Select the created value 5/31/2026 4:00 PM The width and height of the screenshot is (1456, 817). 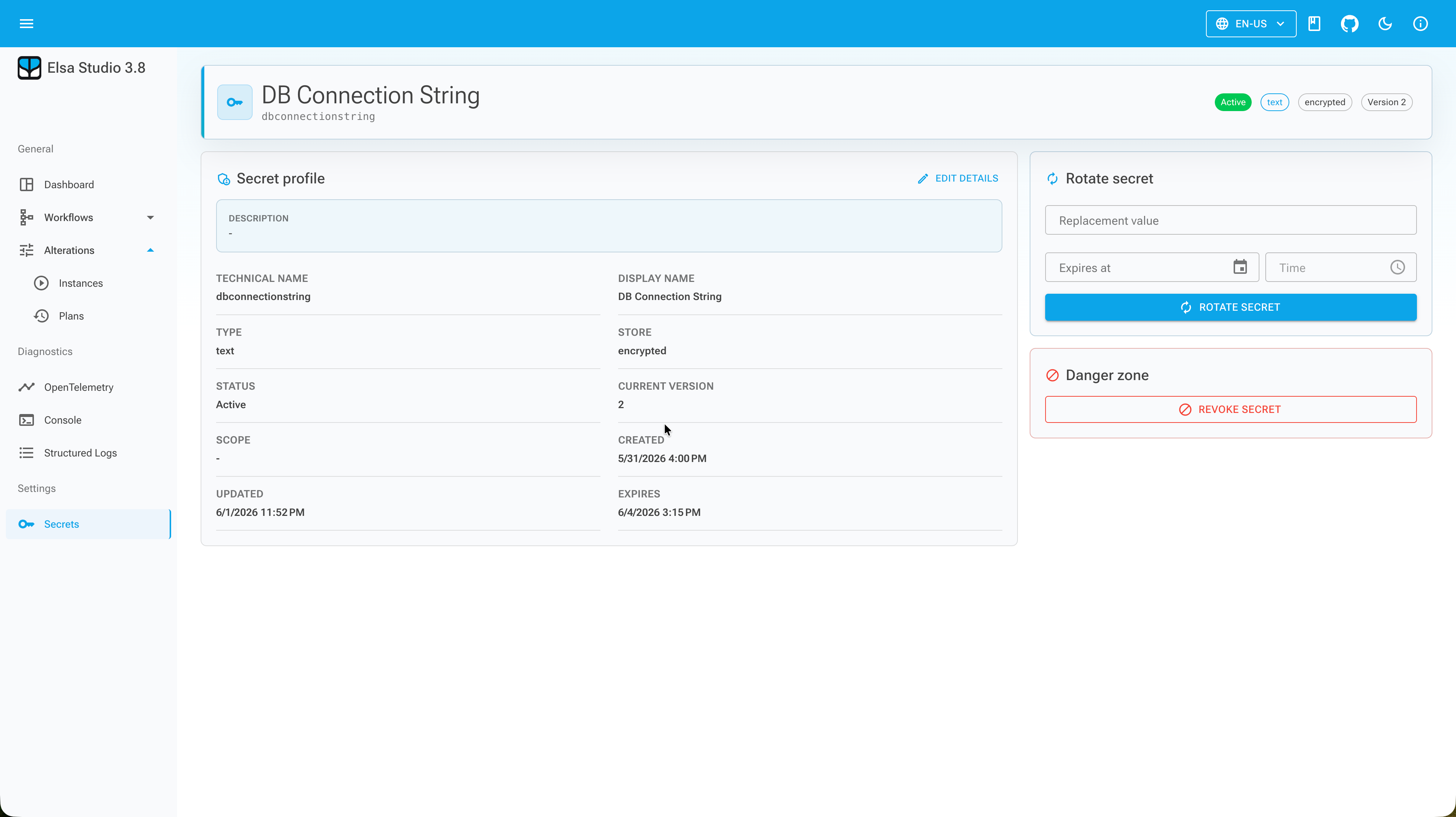pos(662,459)
